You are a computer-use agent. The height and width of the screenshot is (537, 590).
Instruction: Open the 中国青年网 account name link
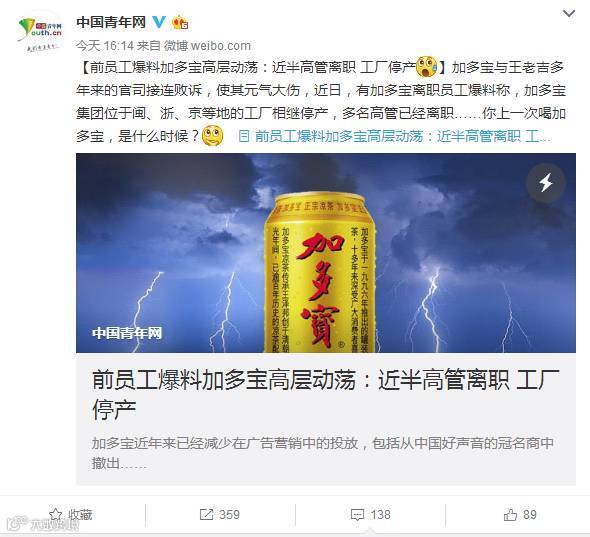pos(111,22)
